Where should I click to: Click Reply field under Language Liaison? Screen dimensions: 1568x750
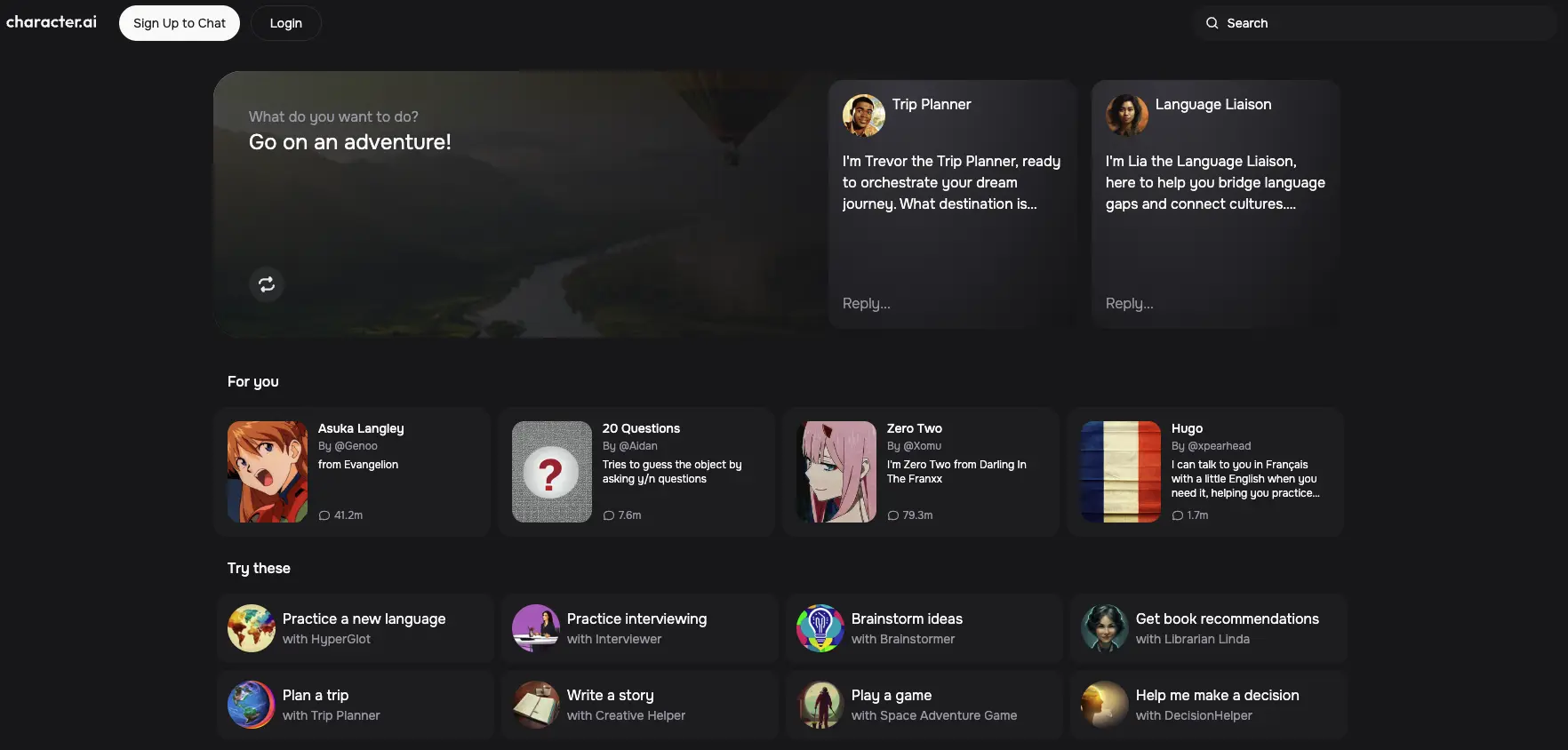point(1214,304)
